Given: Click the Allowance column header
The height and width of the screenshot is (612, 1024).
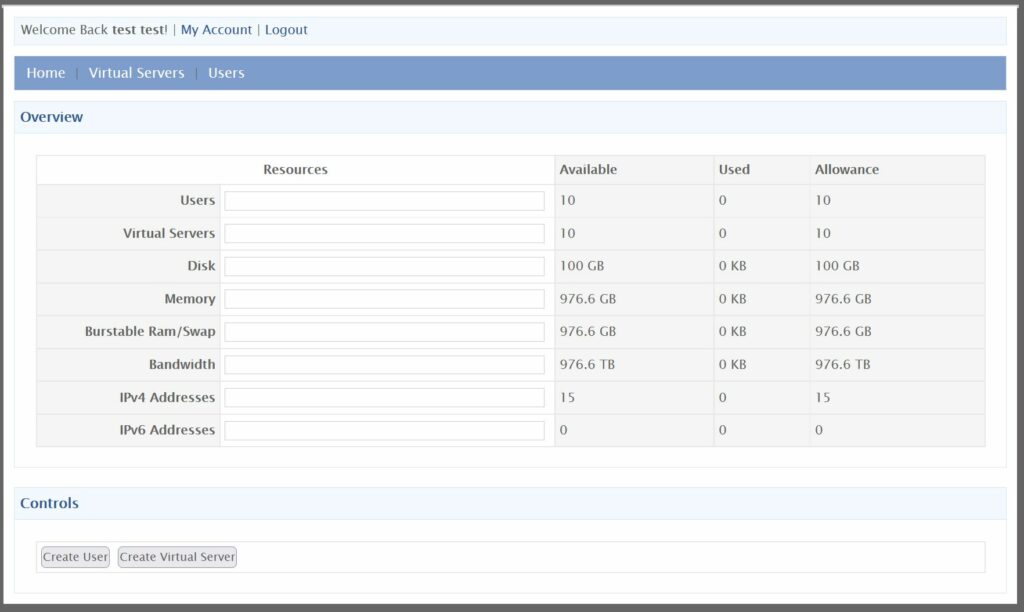Looking at the screenshot, I should click(846, 169).
